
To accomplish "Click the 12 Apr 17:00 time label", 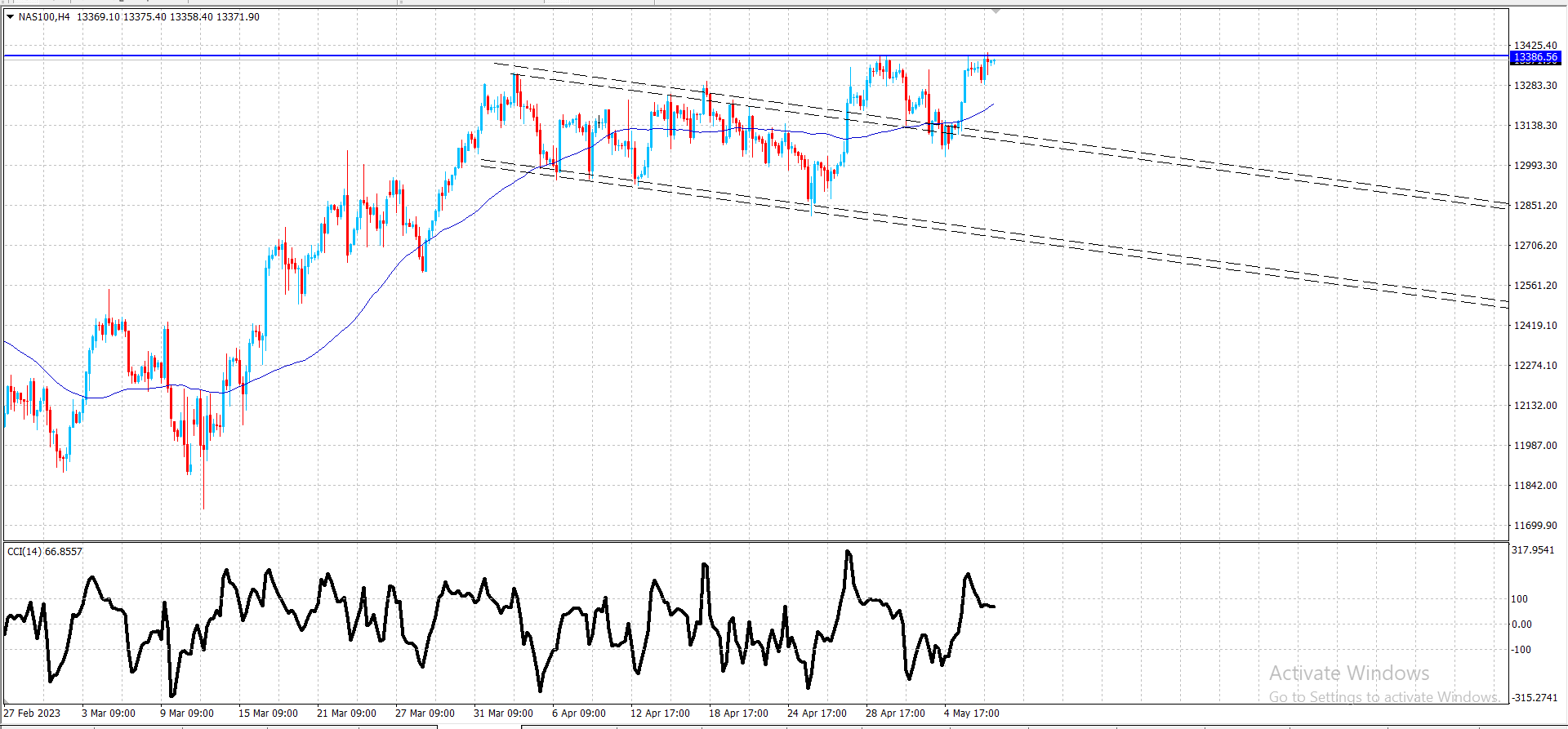I will (x=661, y=713).
